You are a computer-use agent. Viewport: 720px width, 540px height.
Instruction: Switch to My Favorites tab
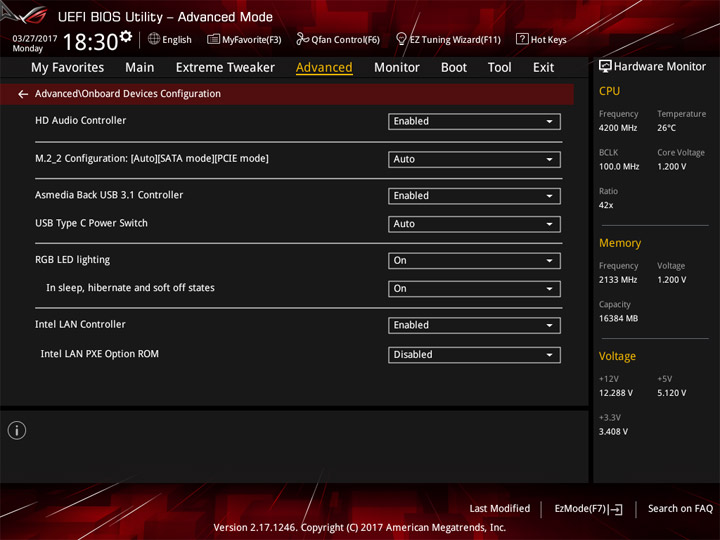pos(68,68)
